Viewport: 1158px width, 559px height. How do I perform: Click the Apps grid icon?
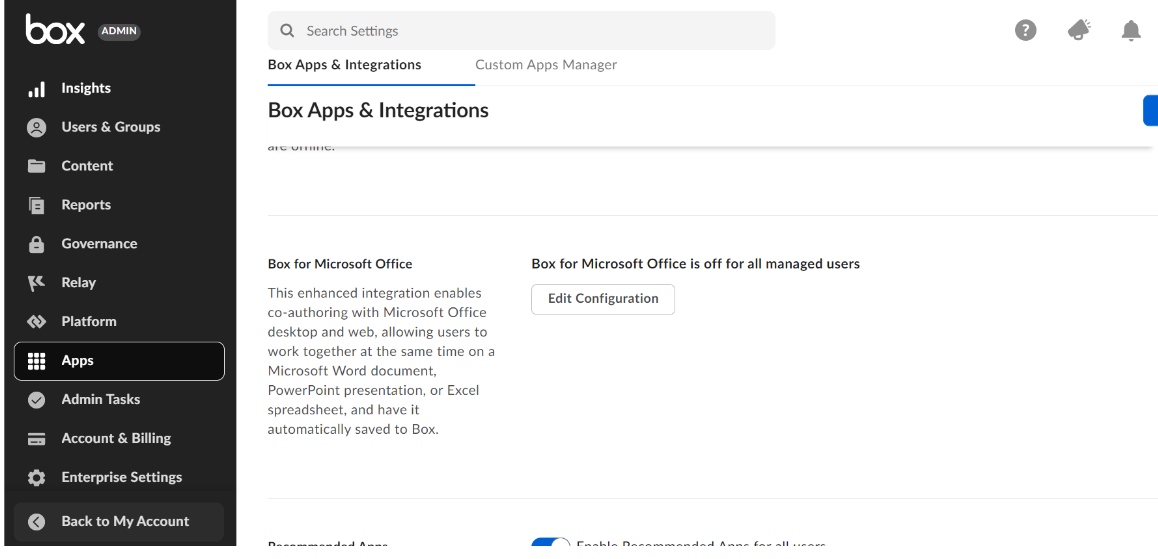[x=36, y=361]
